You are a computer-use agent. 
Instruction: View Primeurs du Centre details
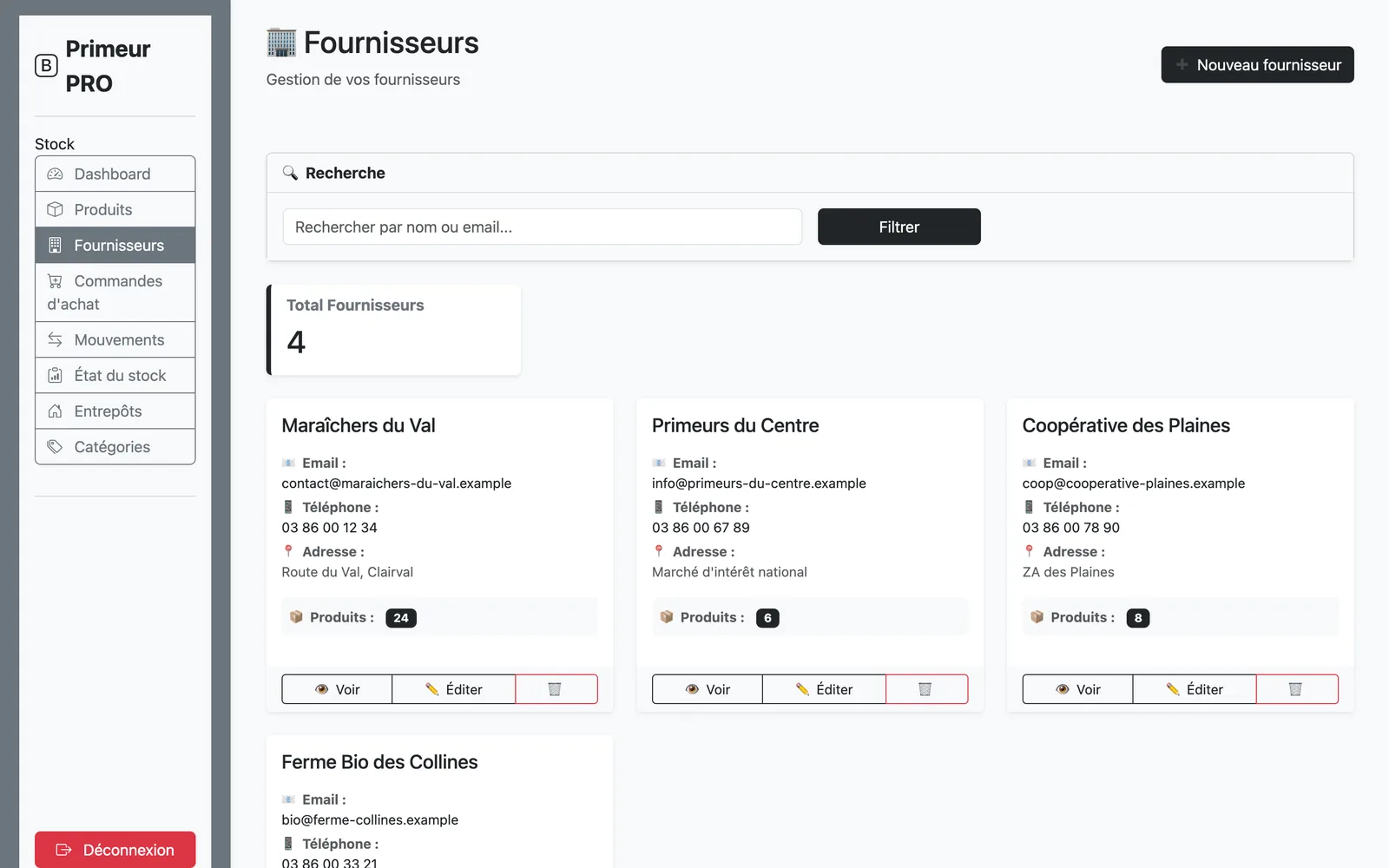pyautogui.click(x=708, y=689)
